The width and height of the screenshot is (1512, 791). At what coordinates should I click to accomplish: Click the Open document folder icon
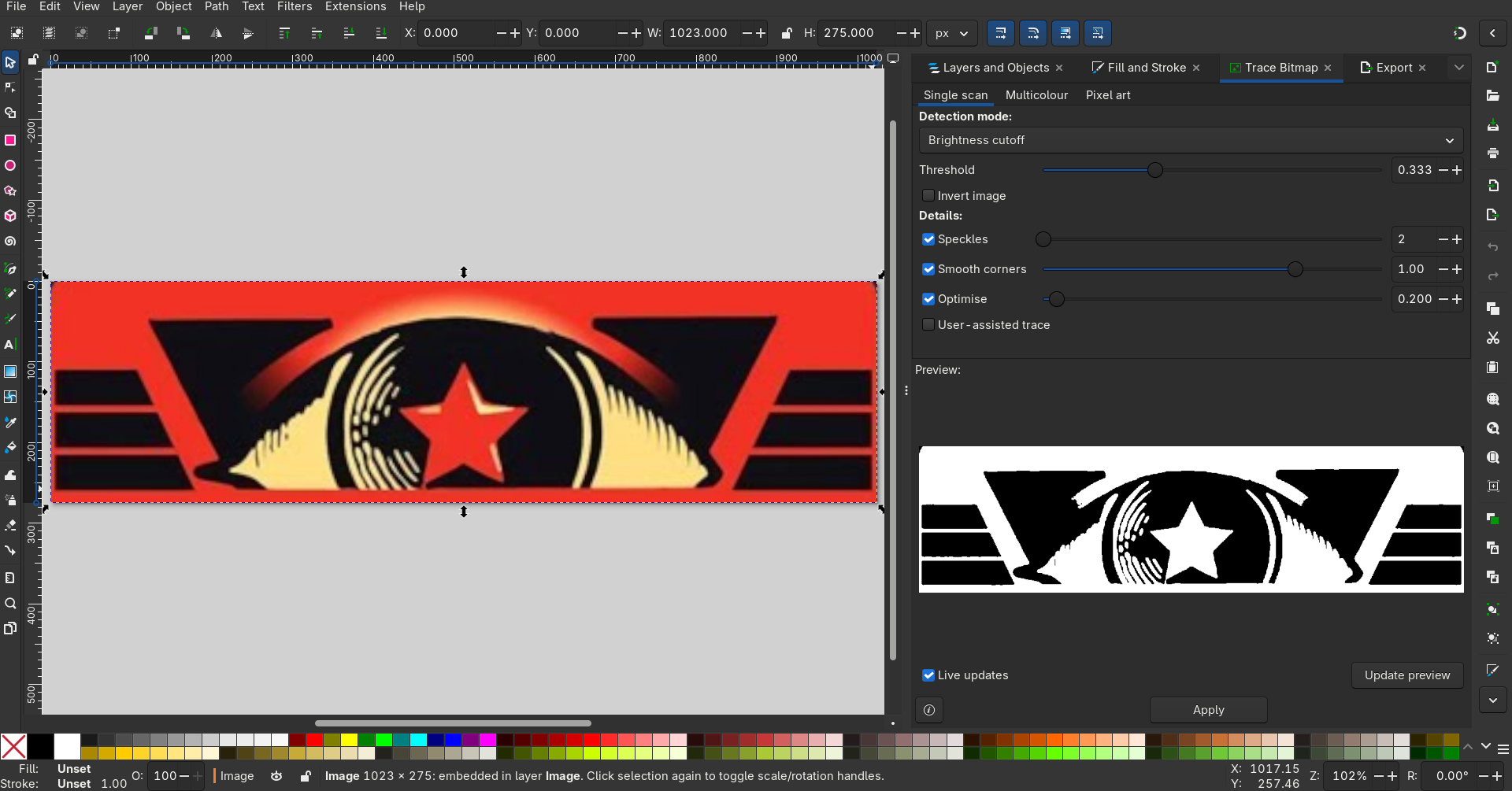tap(1492, 95)
